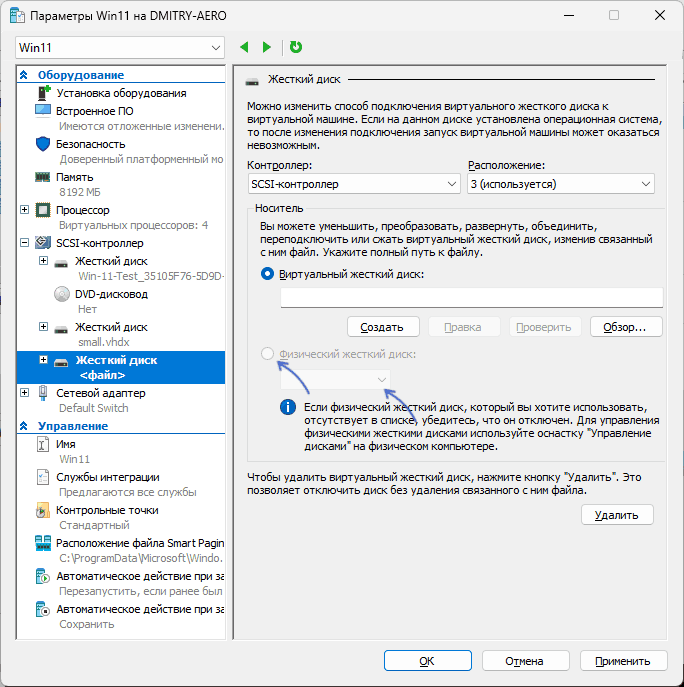684x687 pixels.
Task: Click the blue info icon
Action: [x=287, y=407]
